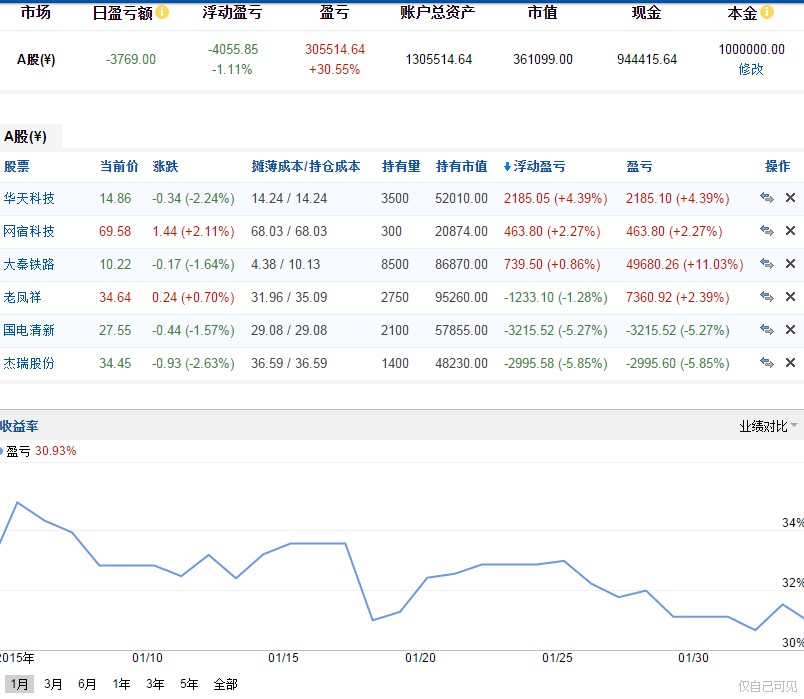Screen dimensions: 804x699
Task: Sort by the 涨跌 column header
Action: [x=165, y=166]
